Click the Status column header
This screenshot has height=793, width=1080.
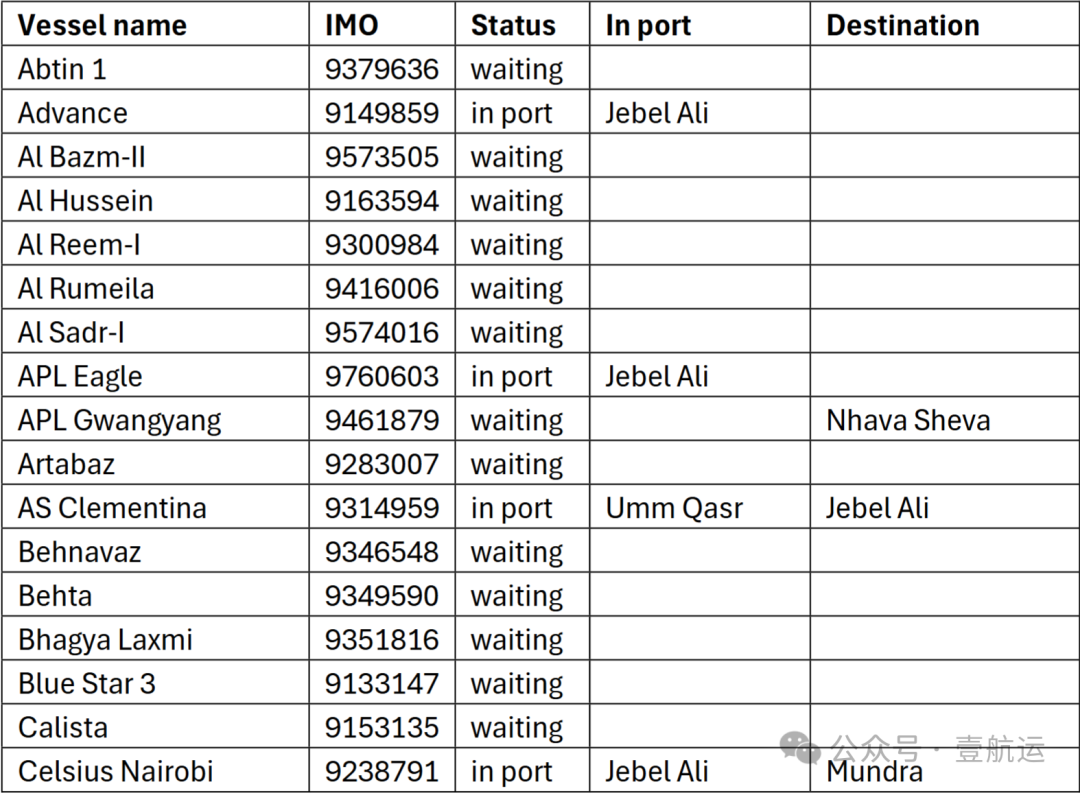[x=513, y=25]
